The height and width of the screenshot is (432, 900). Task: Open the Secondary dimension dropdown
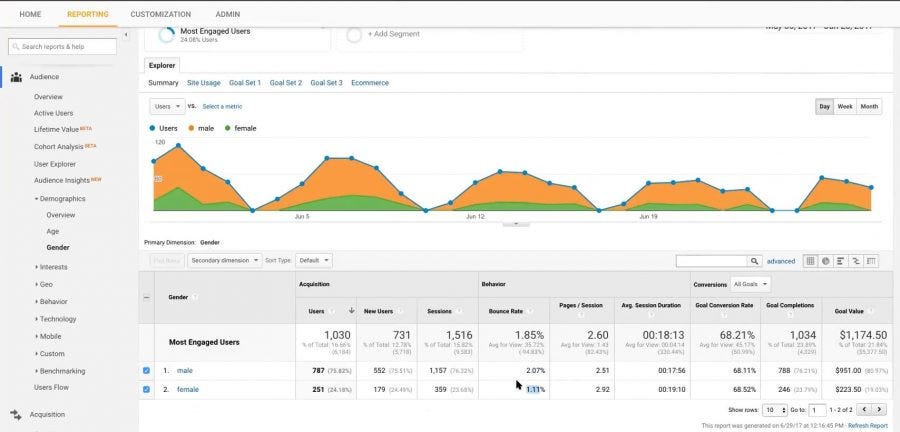(x=224, y=260)
